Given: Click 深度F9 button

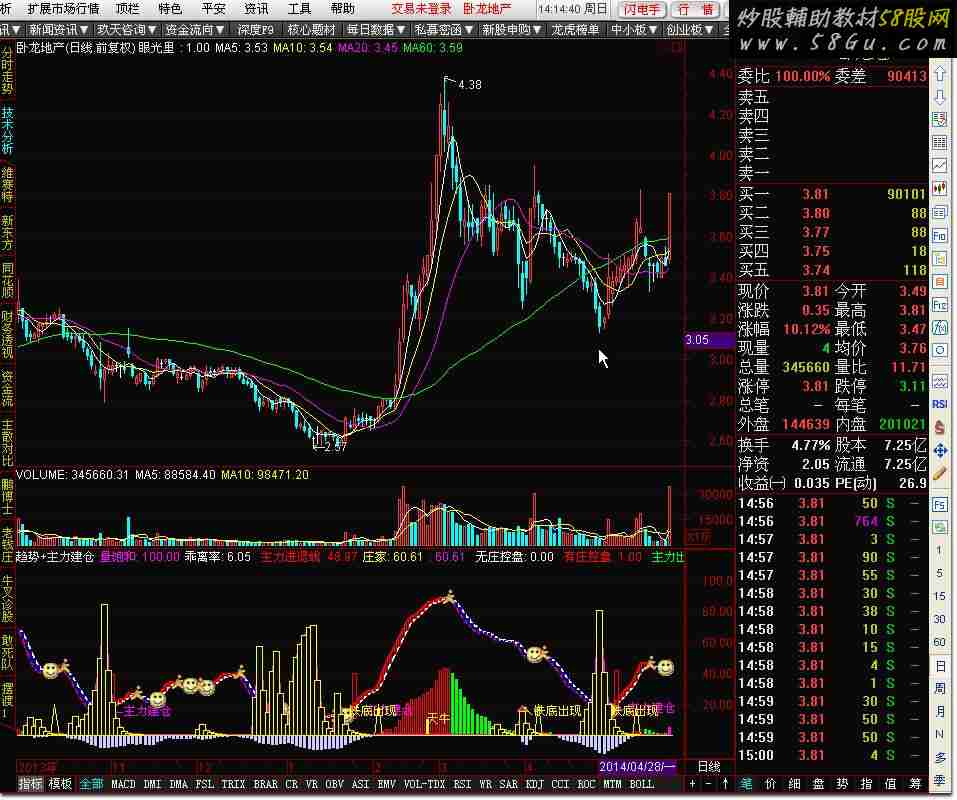Looking at the screenshot, I should (x=256, y=29).
